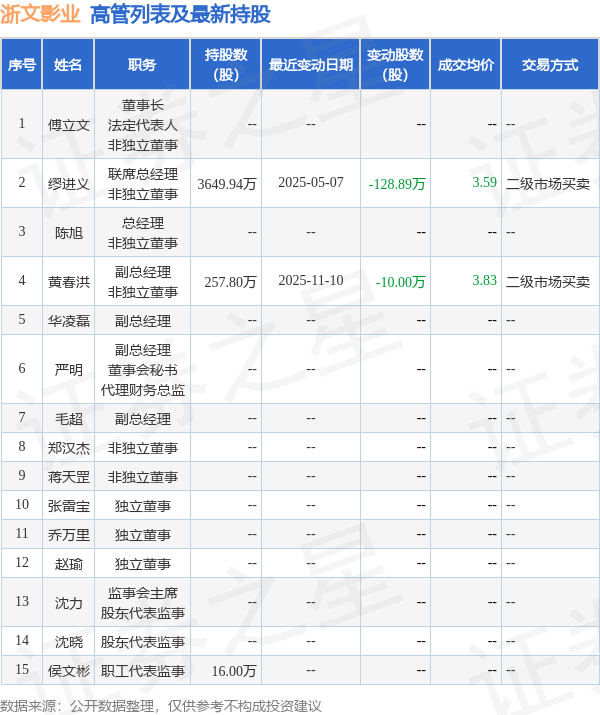Select the name 缪进义 in row 2
The width and height of the screenshot is (600, 715).
(x=68, y=184)
